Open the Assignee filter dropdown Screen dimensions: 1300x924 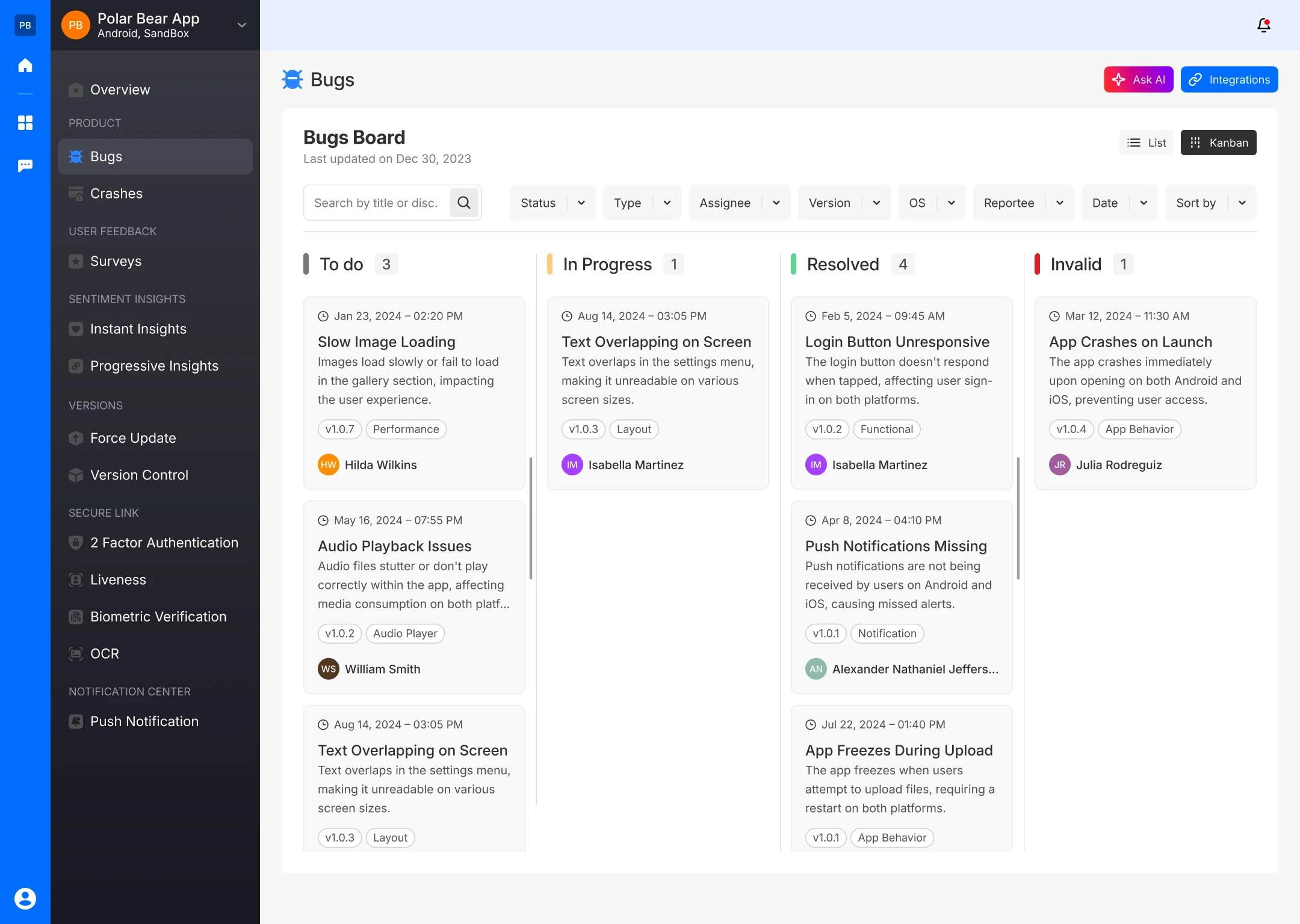coord(739,203)
